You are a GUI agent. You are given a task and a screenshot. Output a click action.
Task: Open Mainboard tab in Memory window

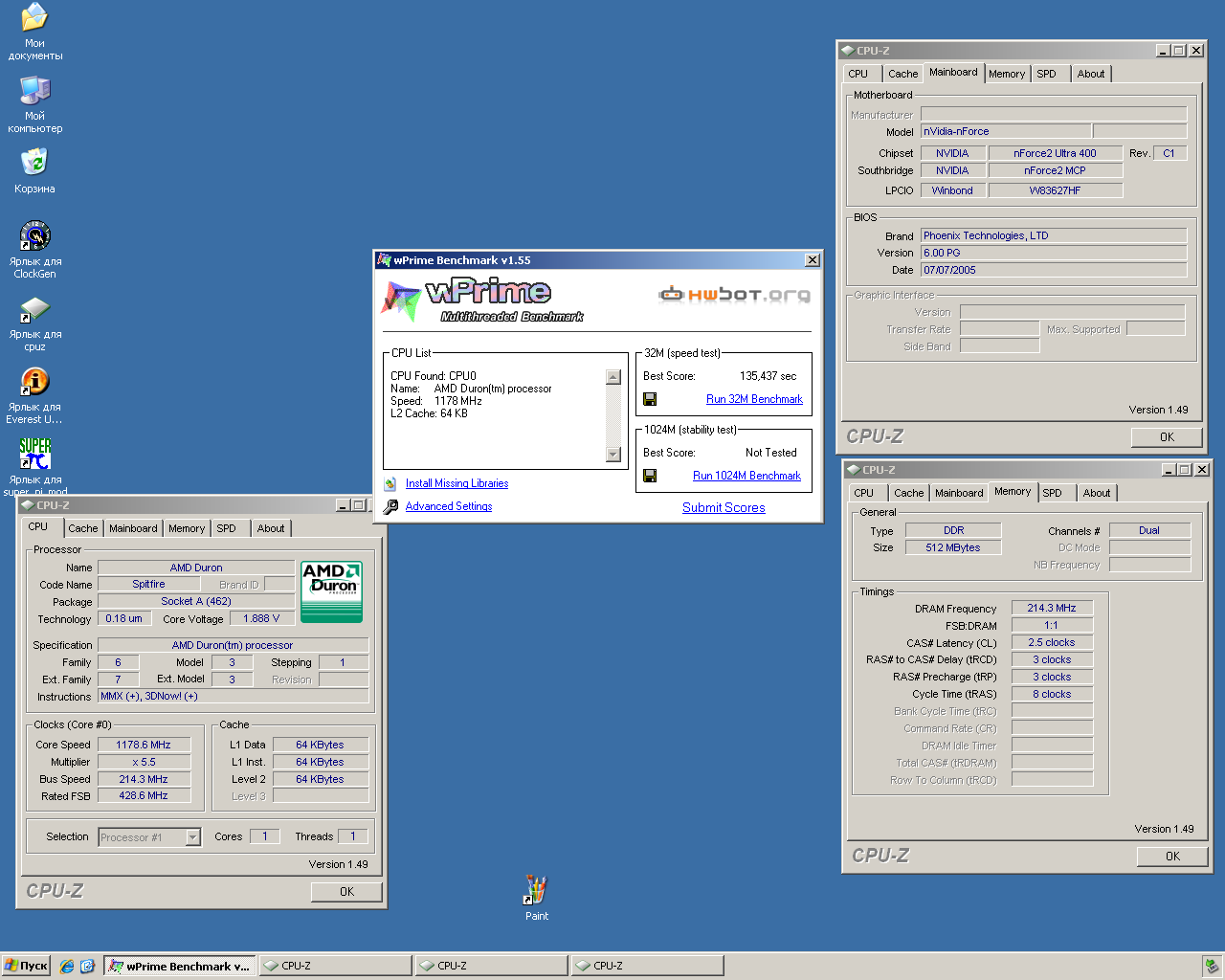coord(959,493)
